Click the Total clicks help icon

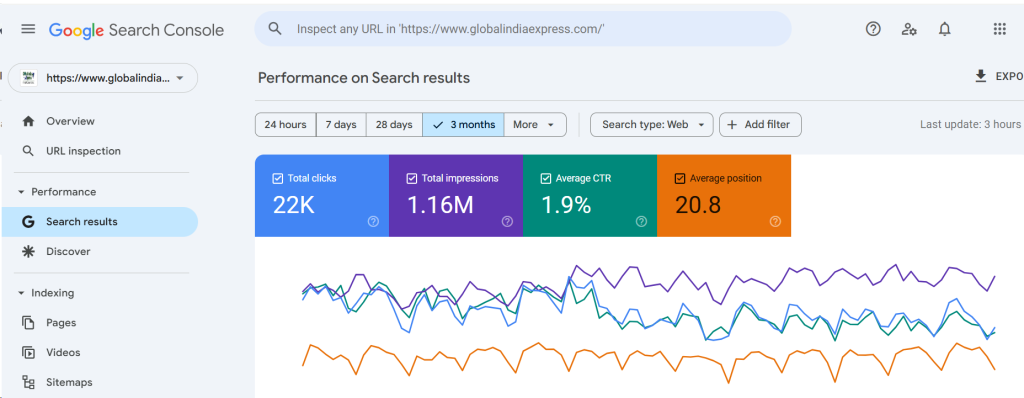coord(373,222)
